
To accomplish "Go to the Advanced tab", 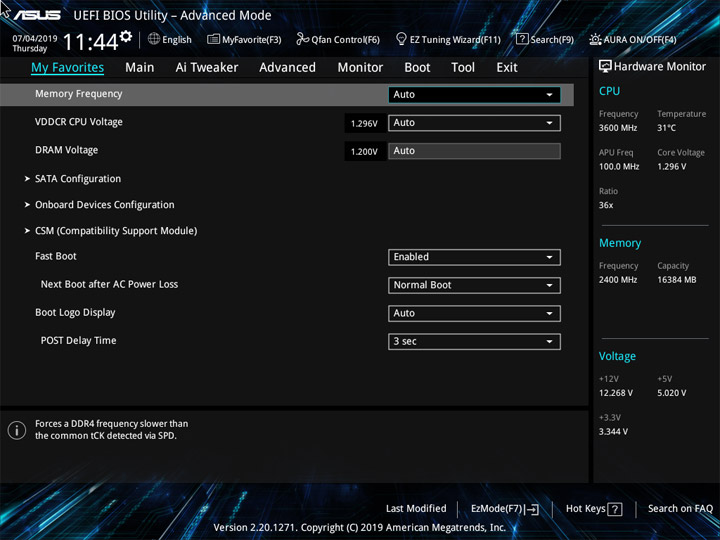I will [287, 68].
